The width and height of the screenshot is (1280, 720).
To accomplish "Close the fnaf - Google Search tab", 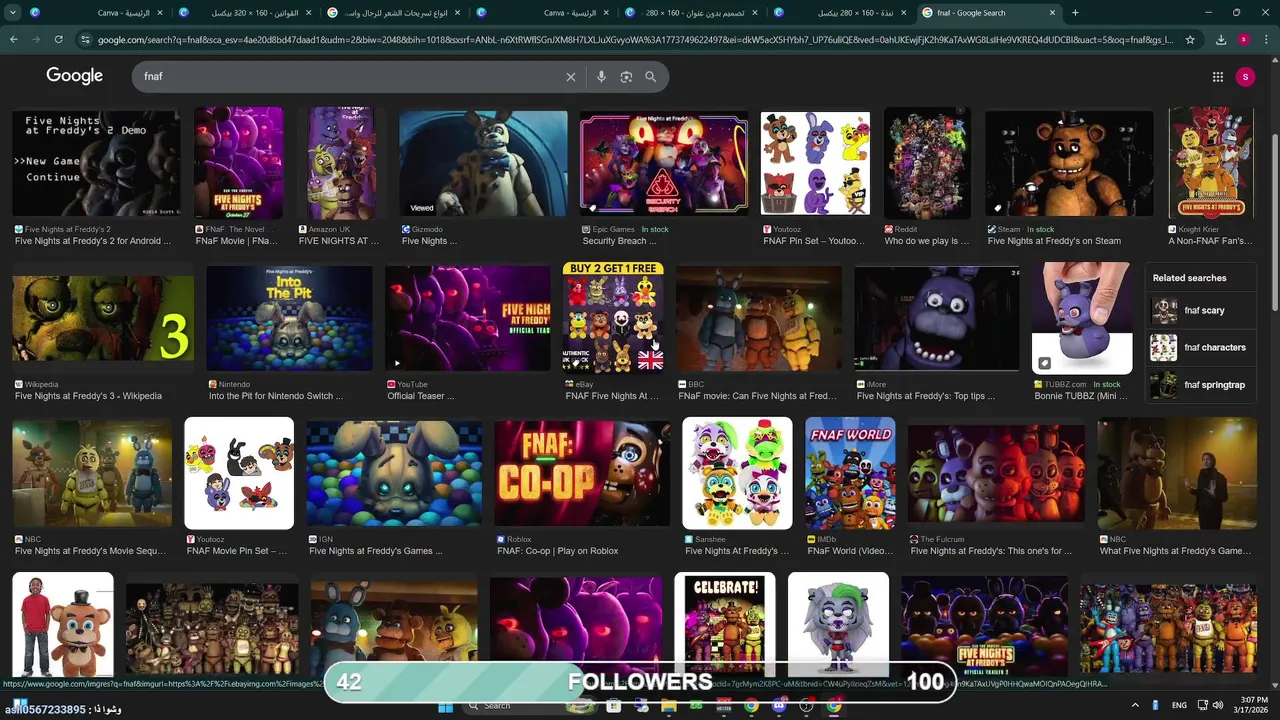I will coord(1052,13).
